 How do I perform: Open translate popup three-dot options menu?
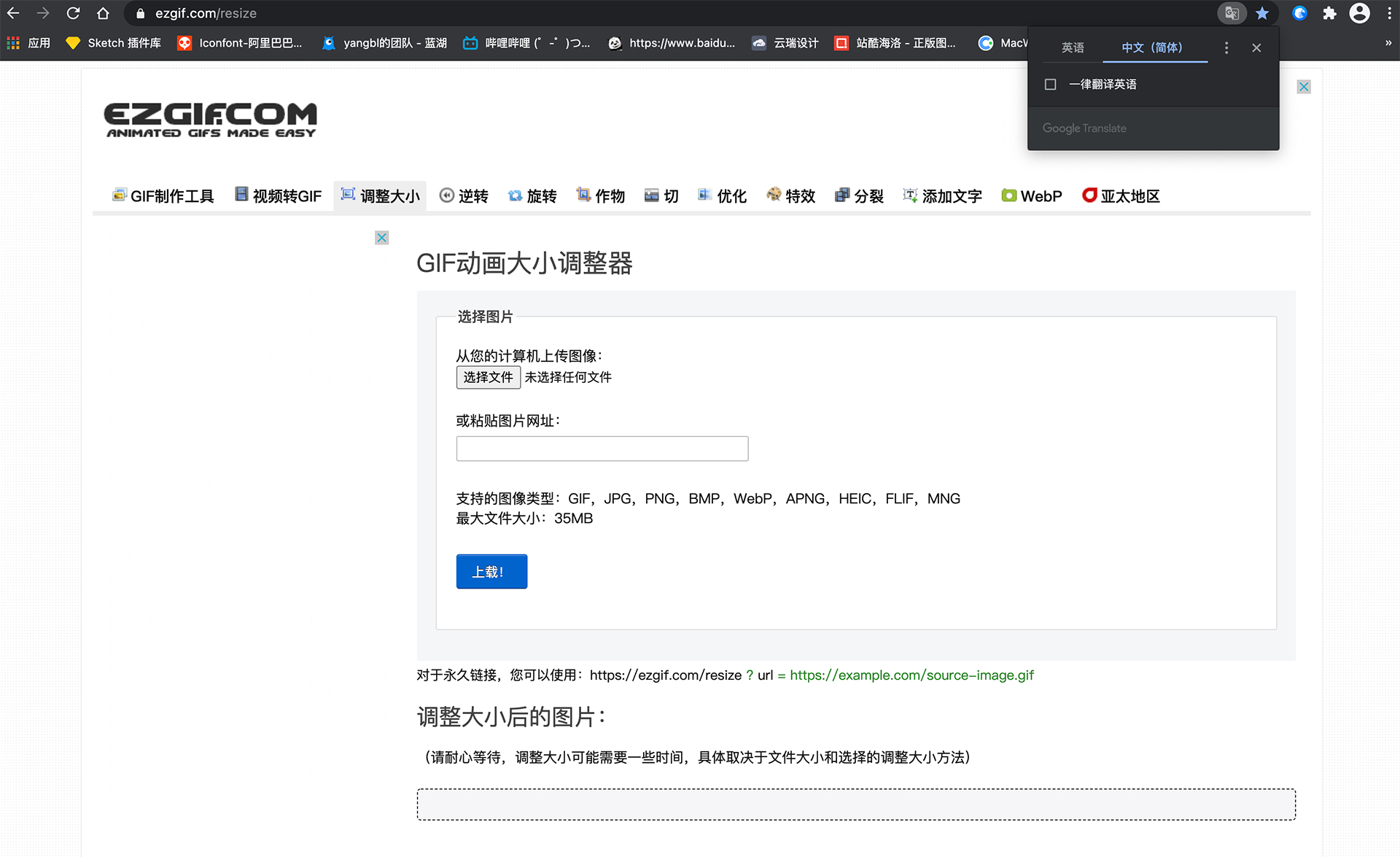1226,47
